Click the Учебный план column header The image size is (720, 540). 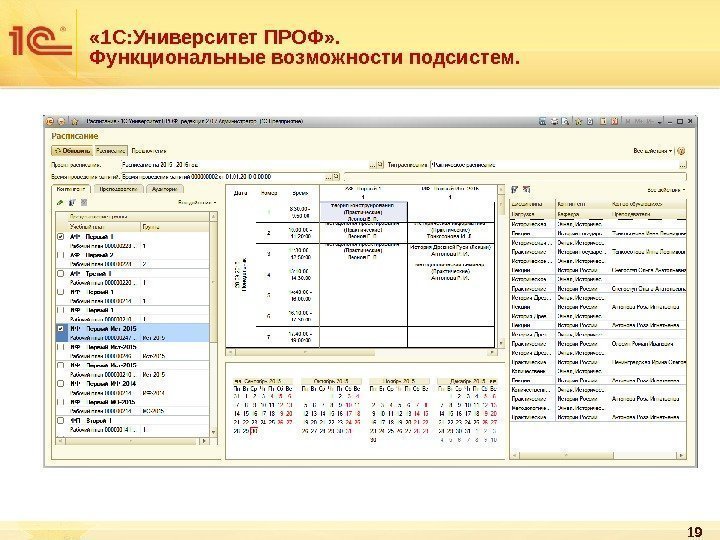(105, 227)
